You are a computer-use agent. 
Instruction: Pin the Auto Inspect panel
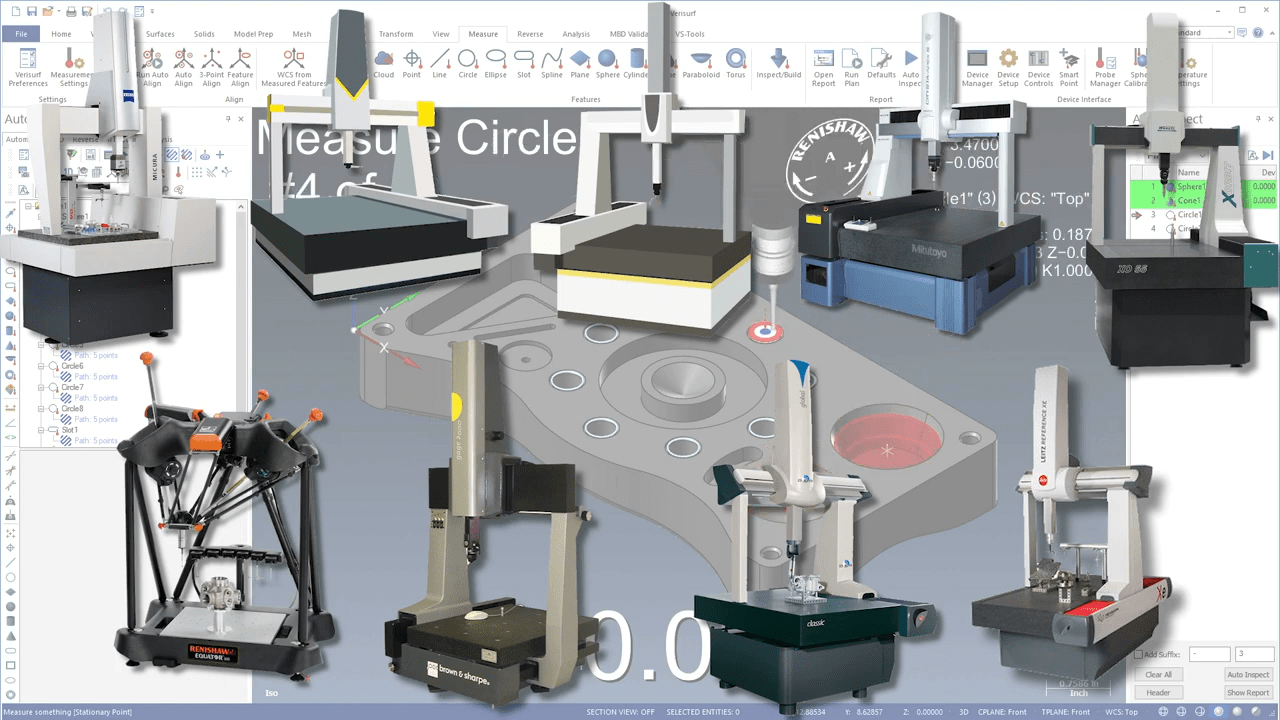pos(1256,119)
